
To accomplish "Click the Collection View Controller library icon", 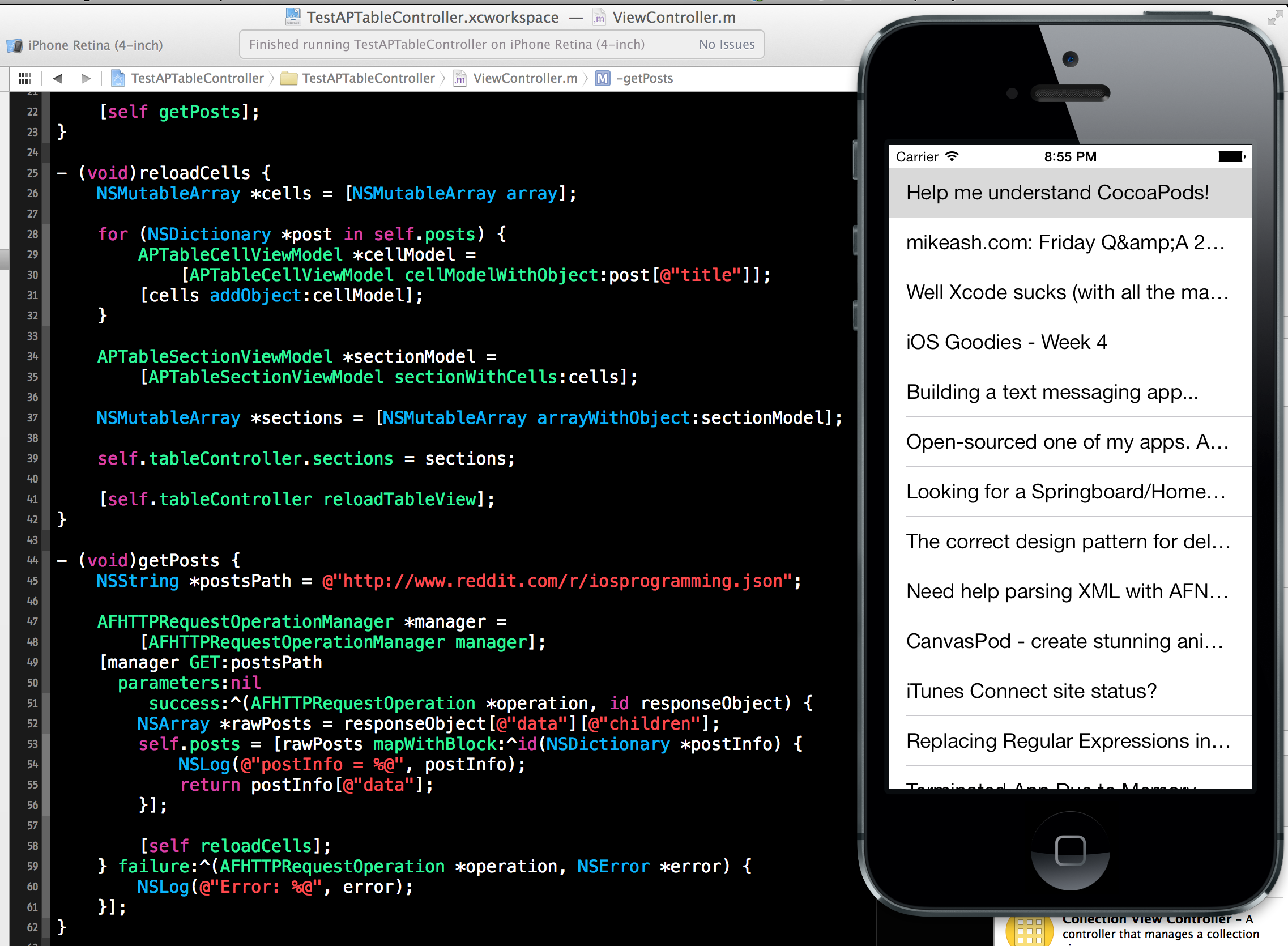I will pos(1029,931).
